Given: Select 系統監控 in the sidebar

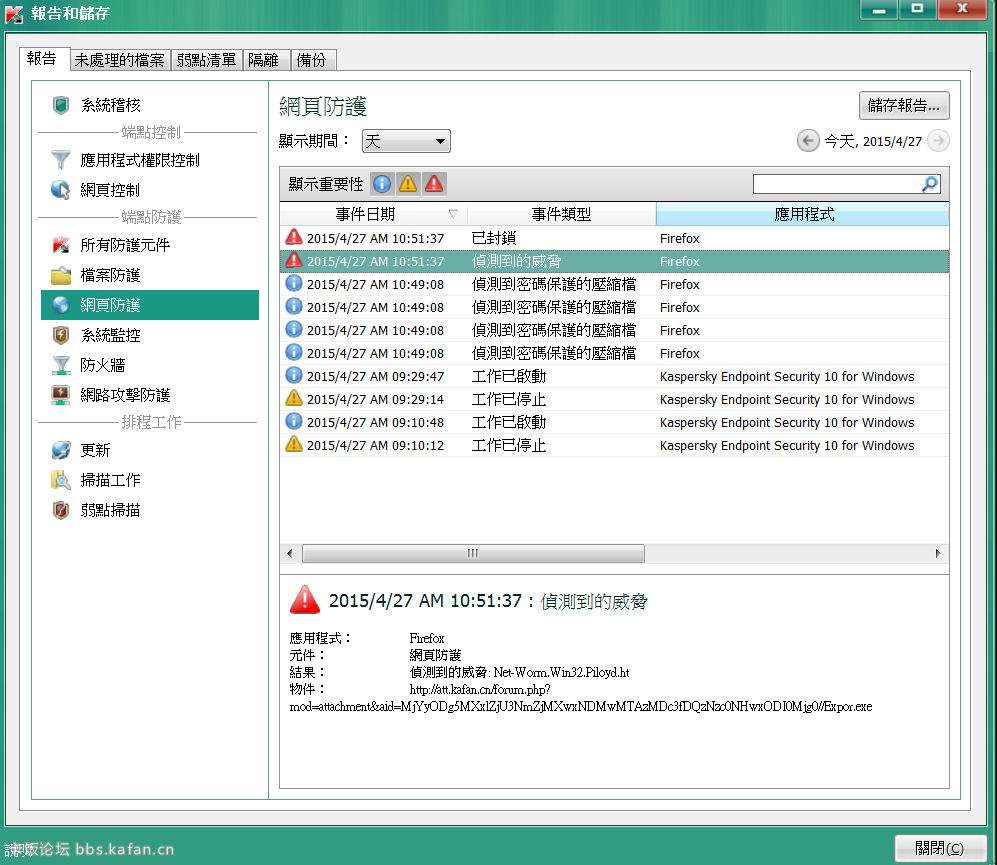Looking at the screenshot, I should pyautogui.click(x=111, y=335).
